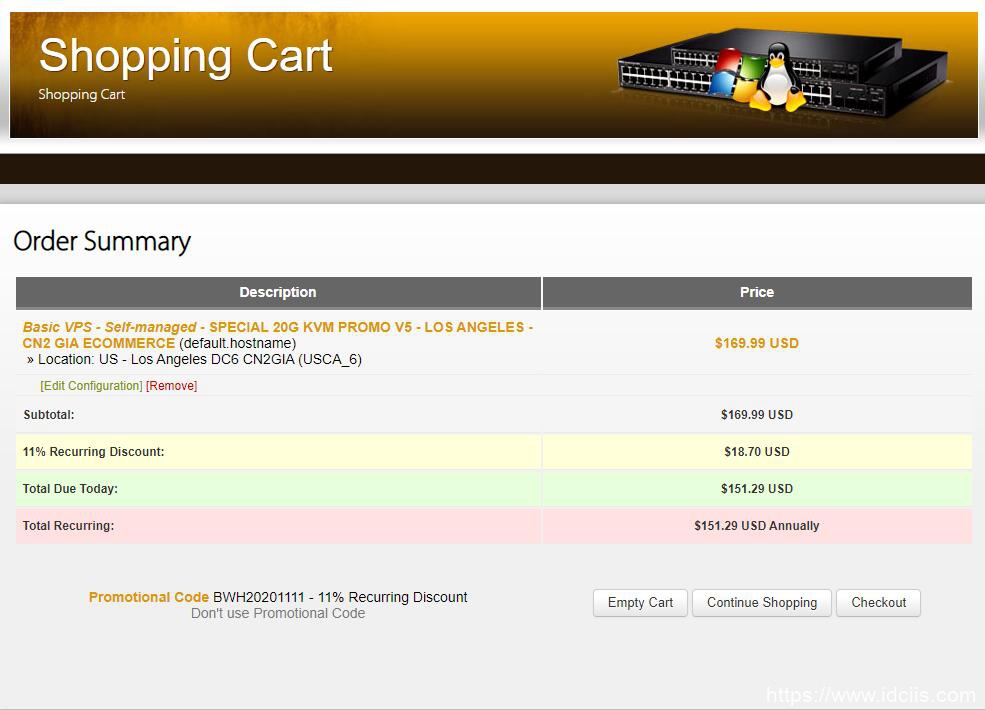Proceed with the Checkout button
Screen dimensions: 985x710
[878, 602]
